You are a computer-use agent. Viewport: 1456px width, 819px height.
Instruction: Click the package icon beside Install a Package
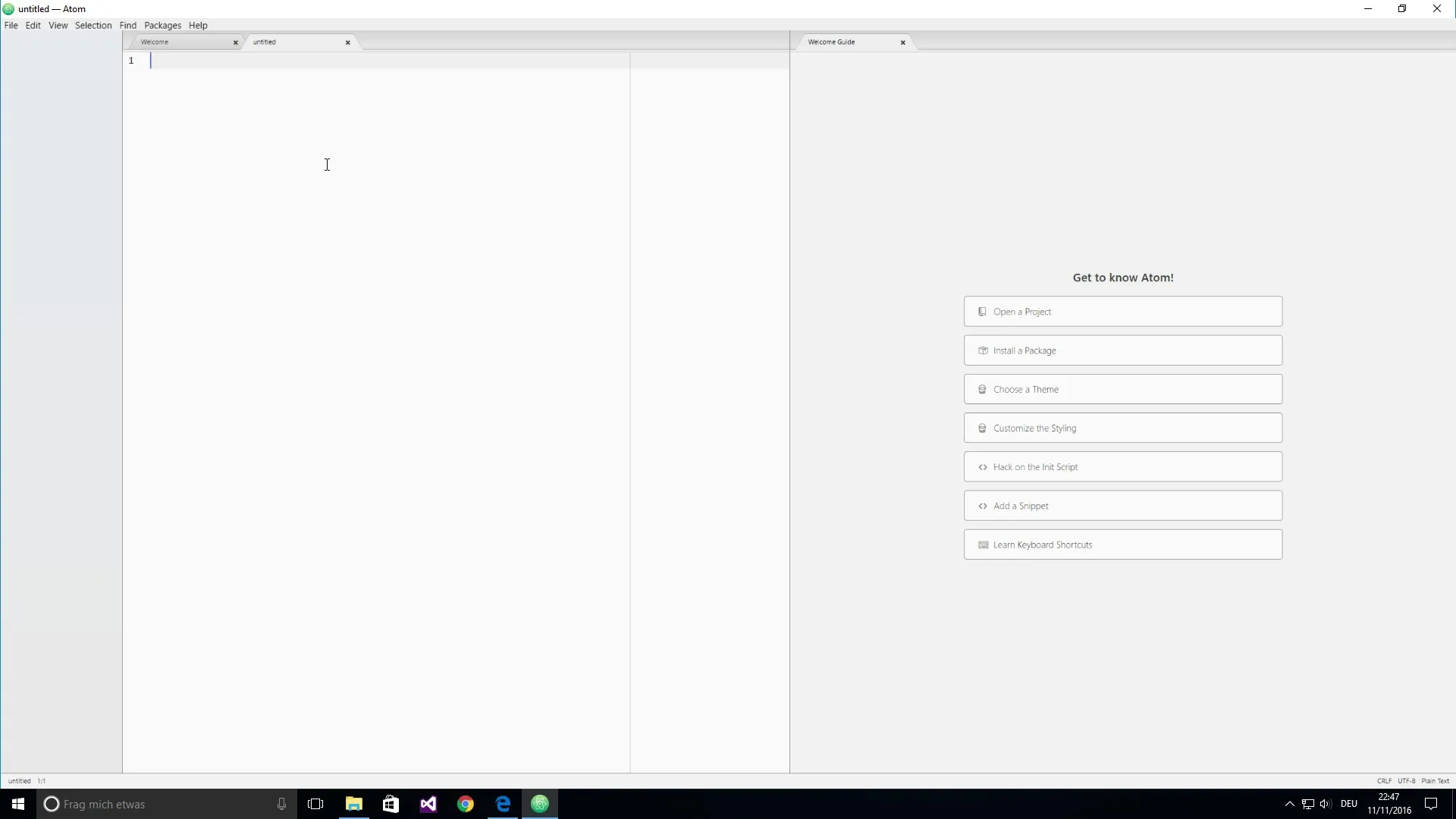coord(983,350)
